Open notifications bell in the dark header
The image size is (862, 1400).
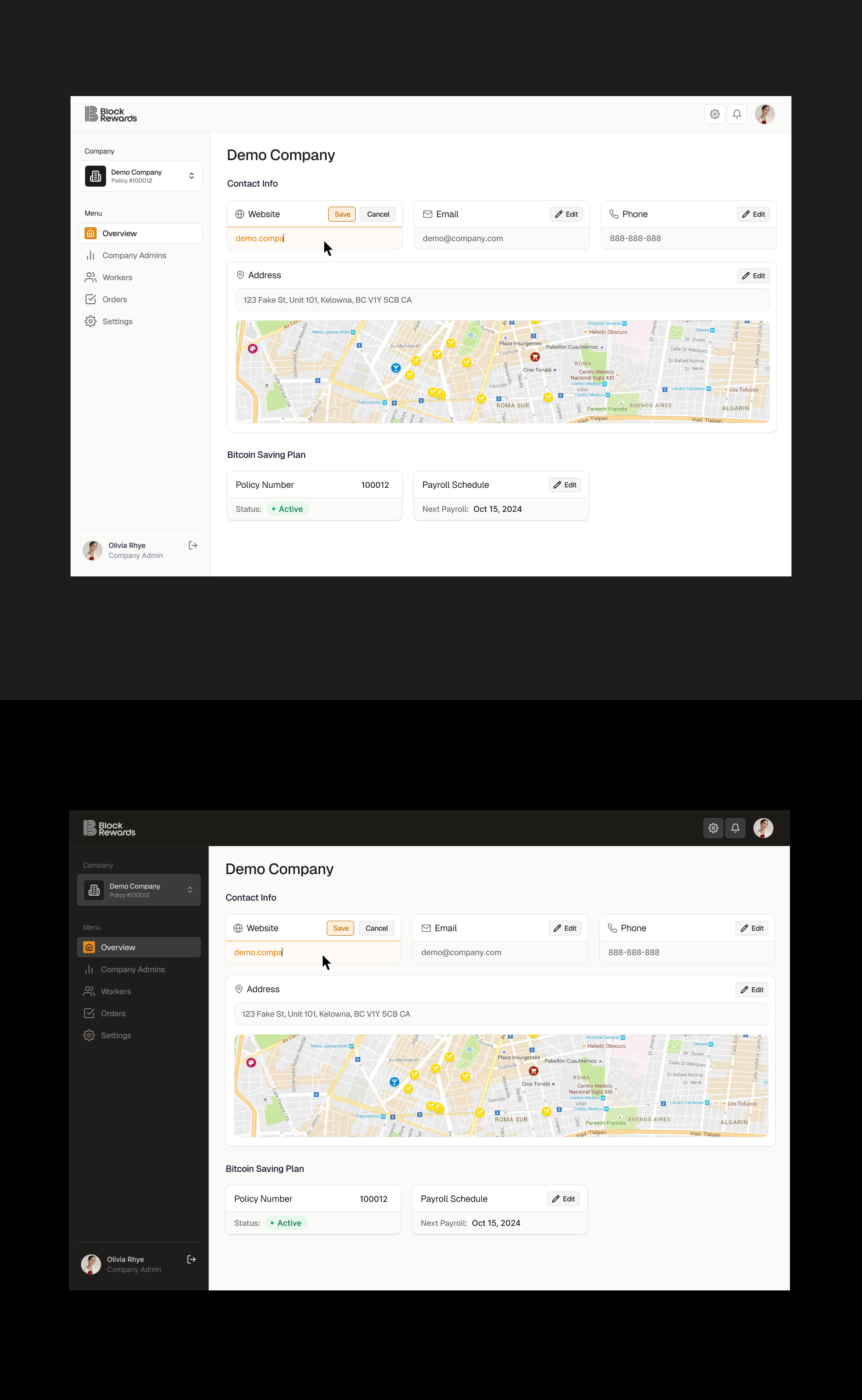coord(735,828)
